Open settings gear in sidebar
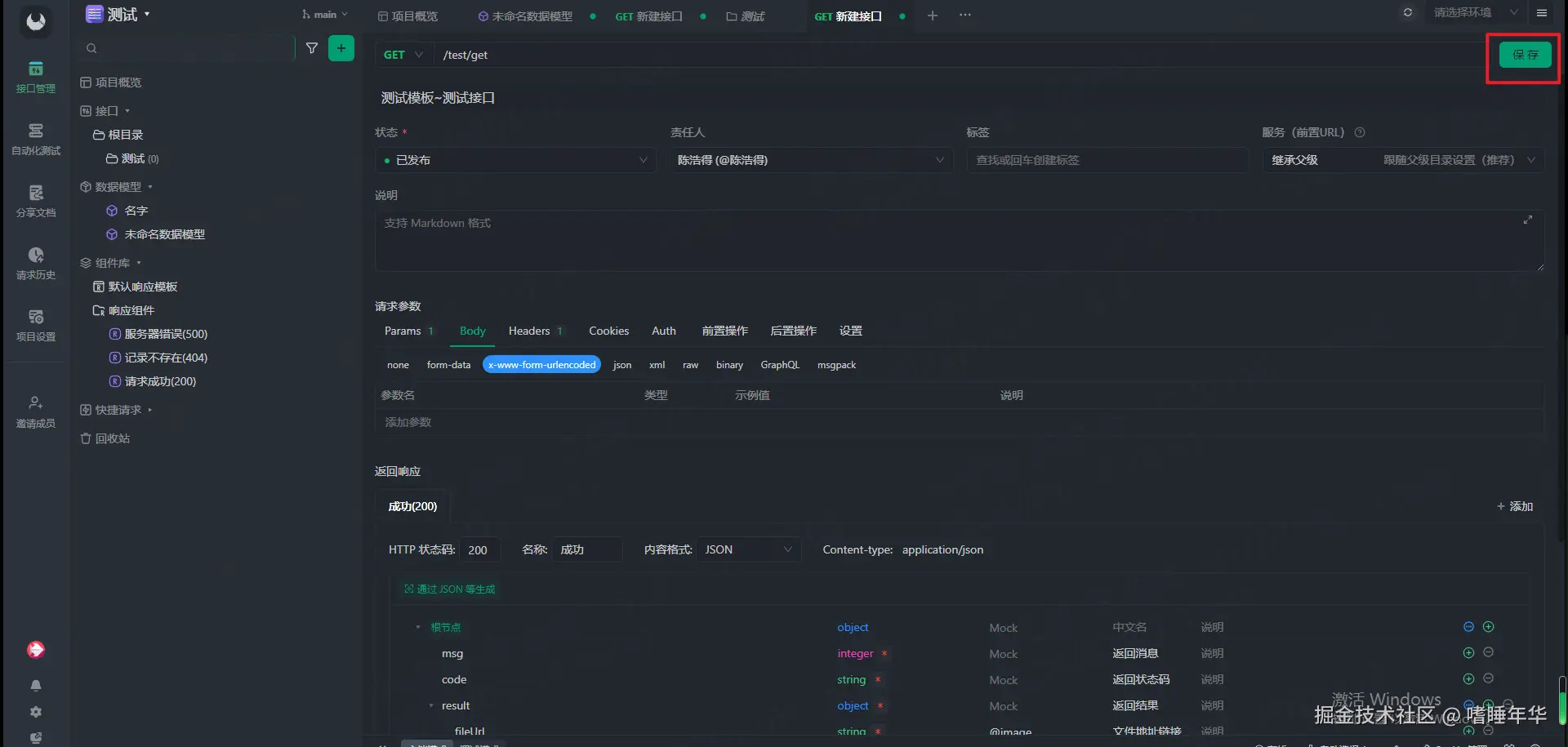Viewport: 1568px width, 747px height. pos(36,711)
